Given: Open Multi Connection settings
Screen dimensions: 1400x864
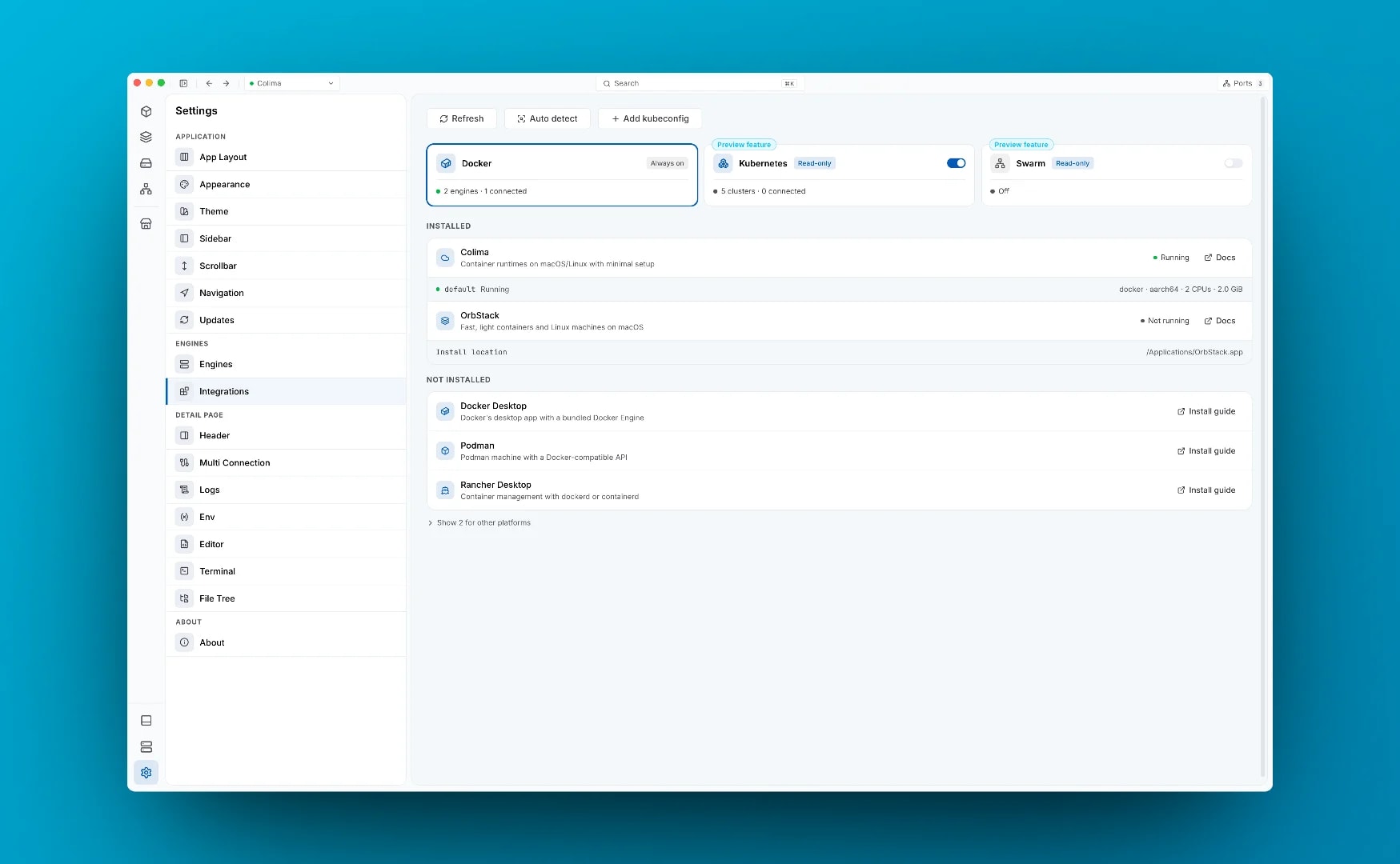Looking at the screenshot, I should click(x=286, y=463).
